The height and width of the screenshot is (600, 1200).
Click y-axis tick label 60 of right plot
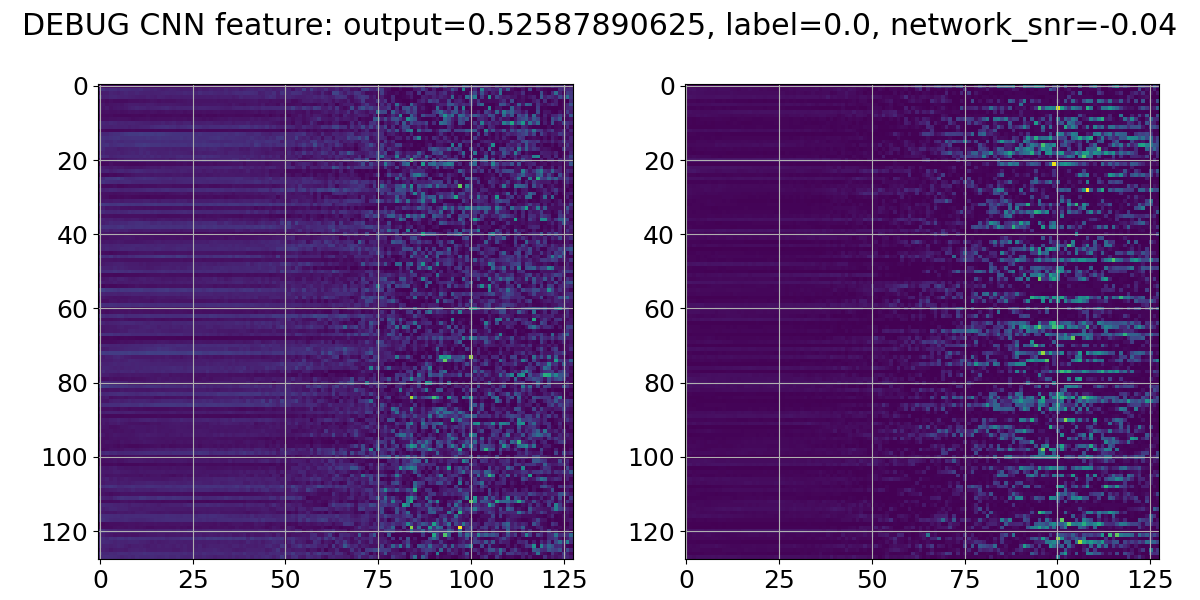[x=661, y=309]
